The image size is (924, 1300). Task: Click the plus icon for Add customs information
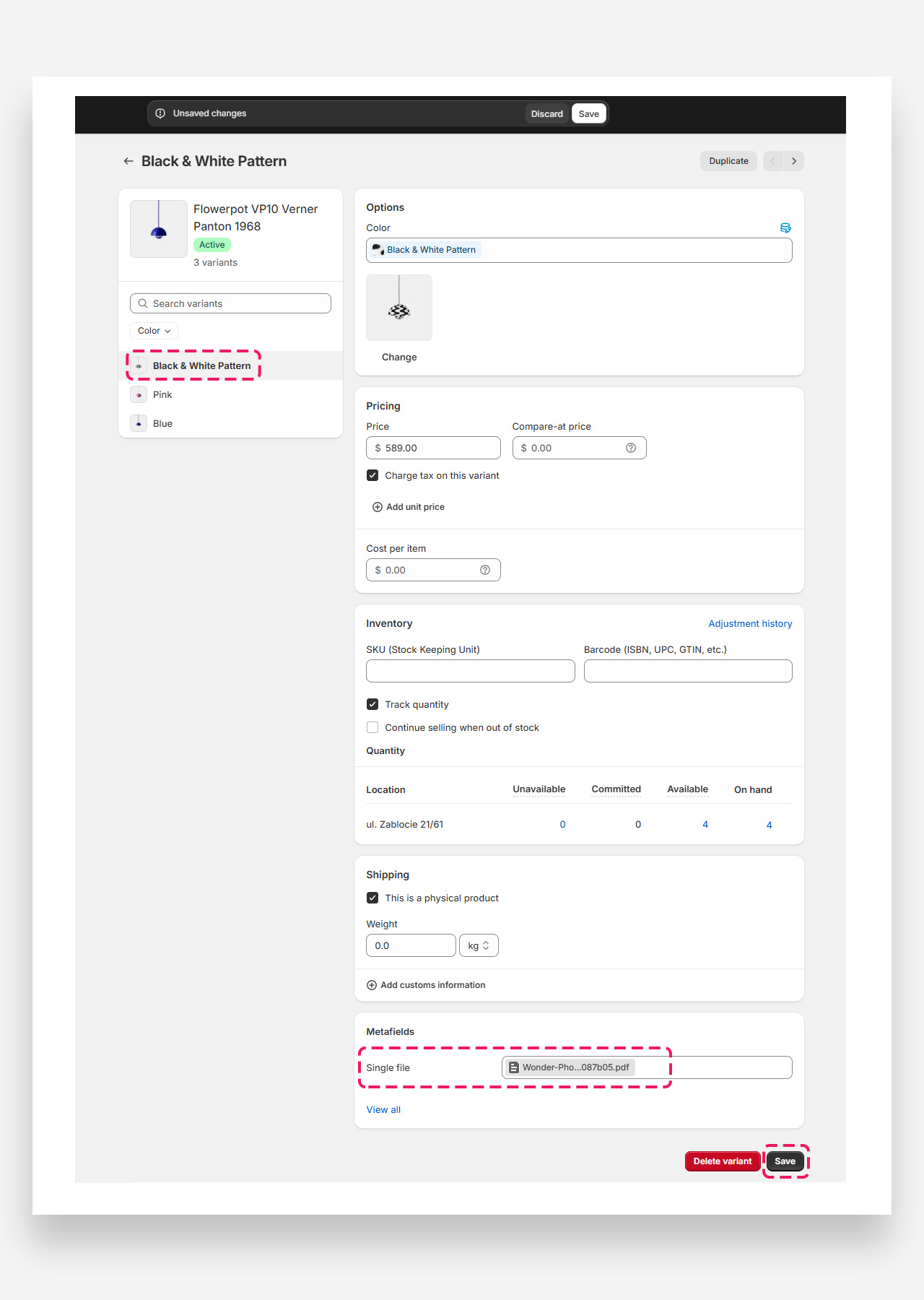(372, 985)
